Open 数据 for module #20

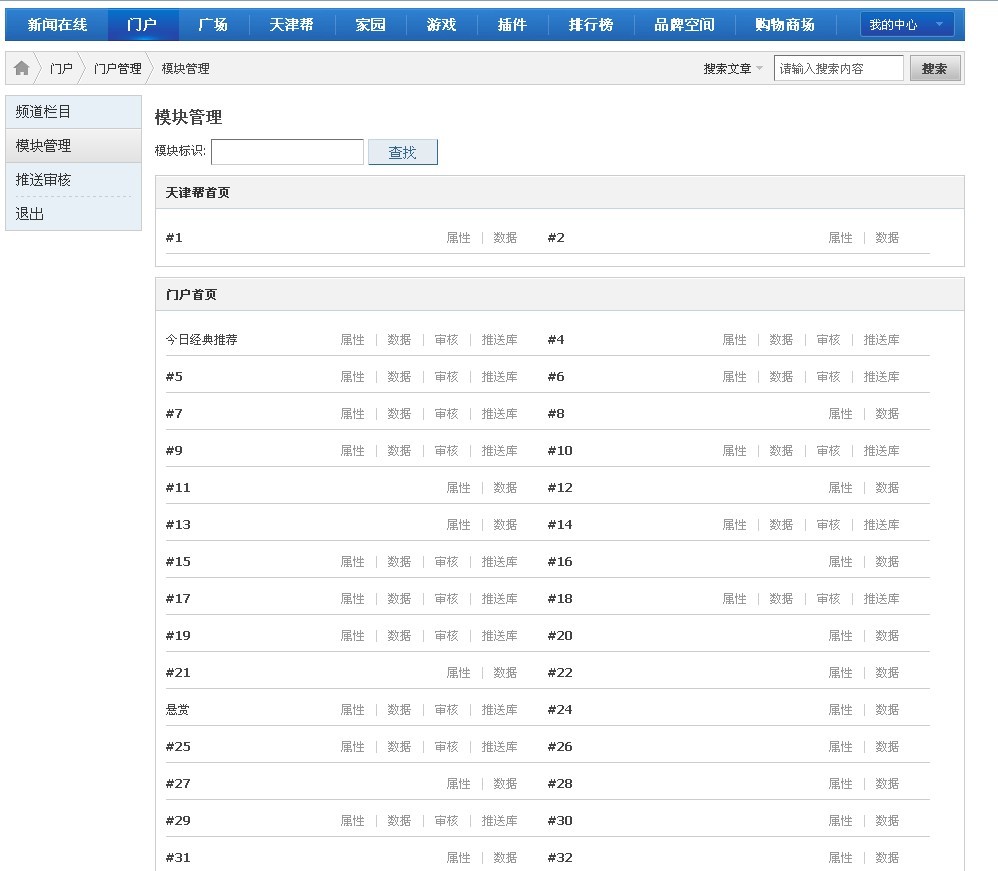click(887, 635)
